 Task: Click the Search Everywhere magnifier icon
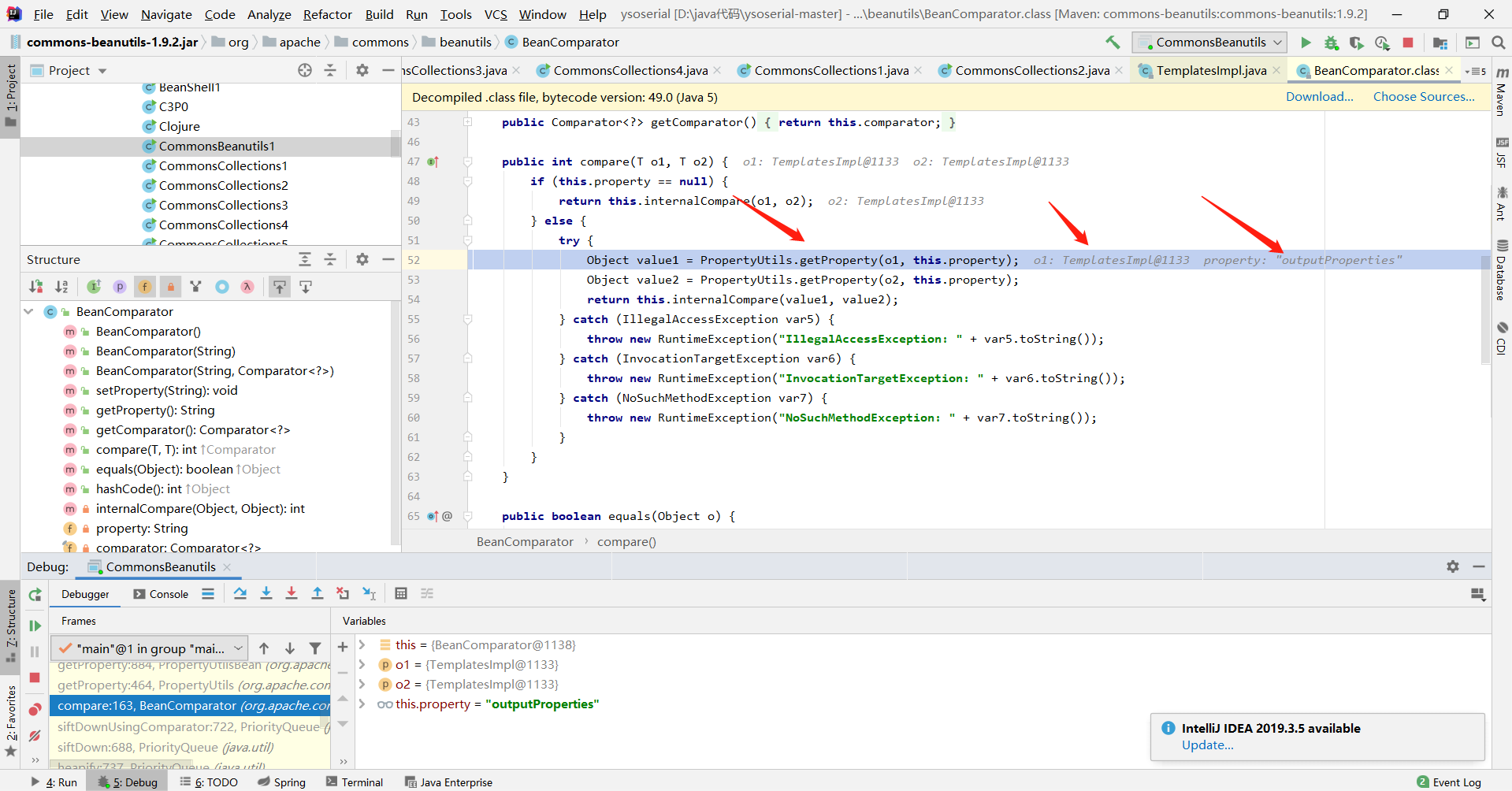coord(1498,43)
